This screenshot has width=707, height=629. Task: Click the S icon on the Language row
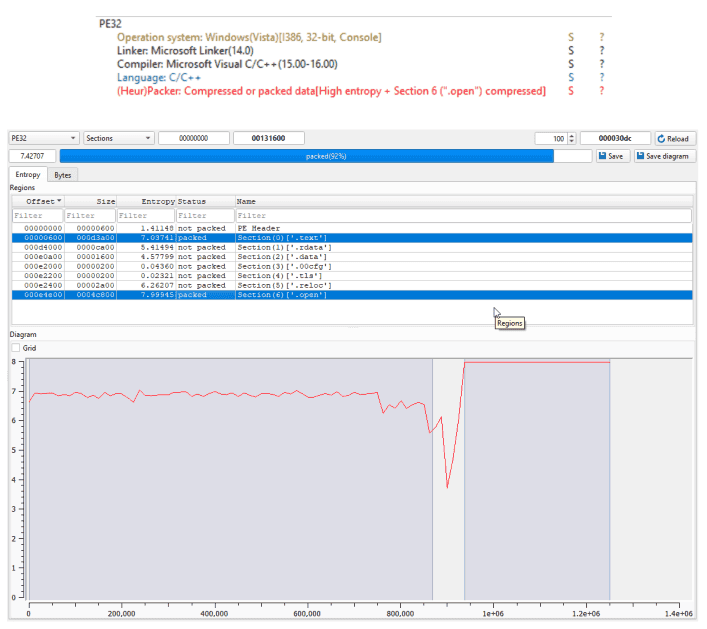coord(570,77)
